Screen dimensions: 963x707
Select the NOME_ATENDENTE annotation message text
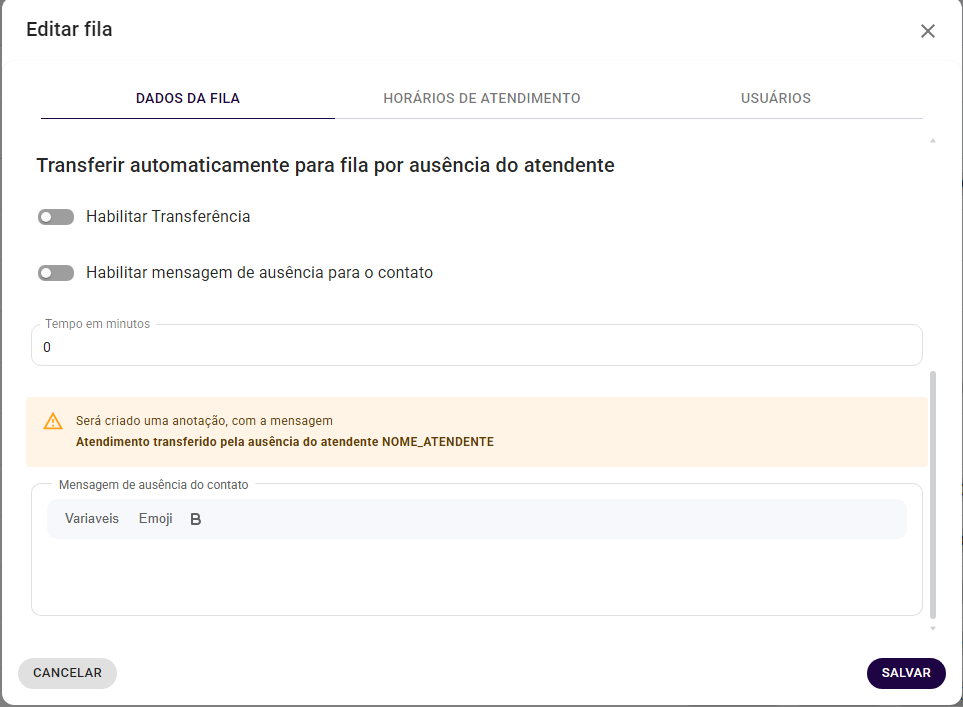click(x=285, y=441)
